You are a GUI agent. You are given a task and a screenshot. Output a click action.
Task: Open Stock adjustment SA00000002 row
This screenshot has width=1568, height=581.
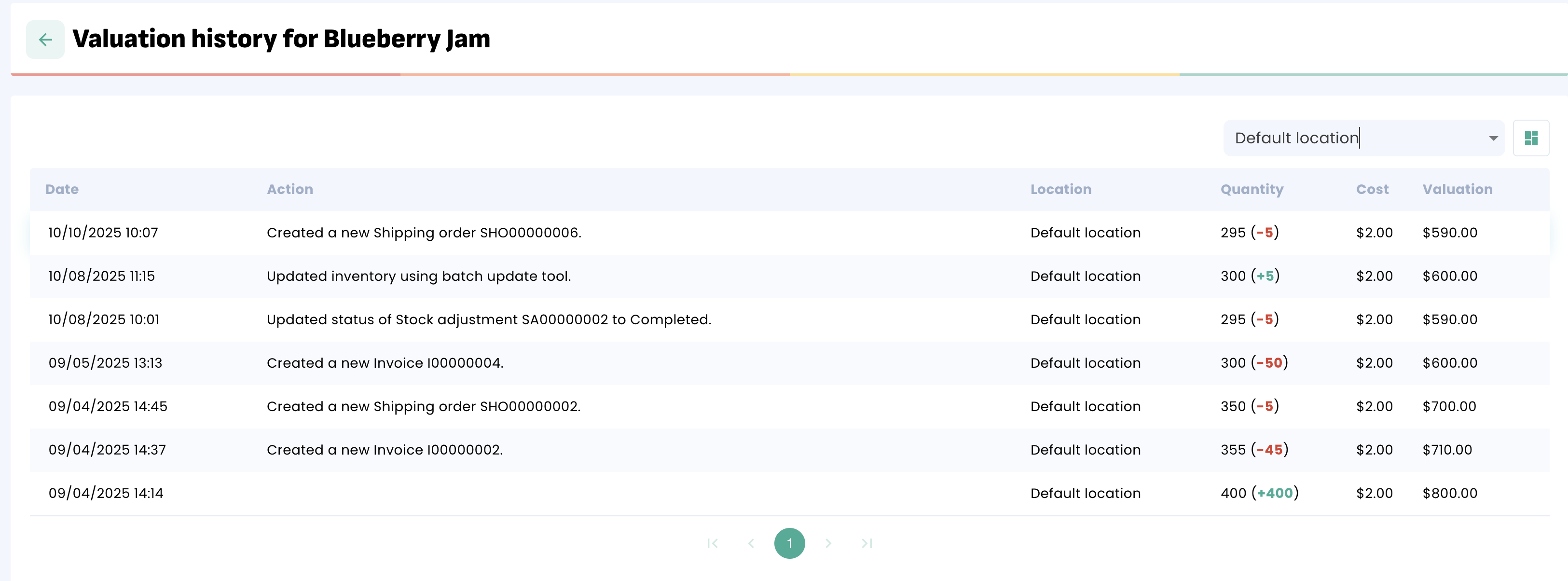pos(489,320)
